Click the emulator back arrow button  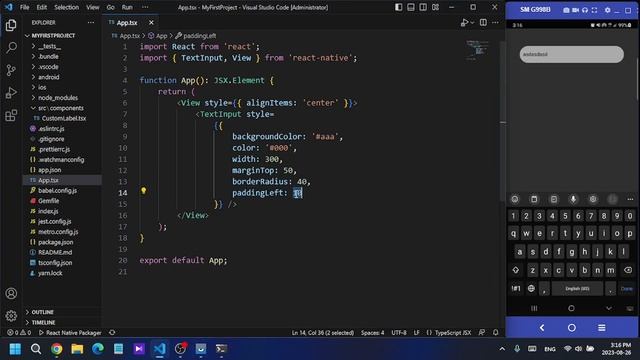[542, 328]
